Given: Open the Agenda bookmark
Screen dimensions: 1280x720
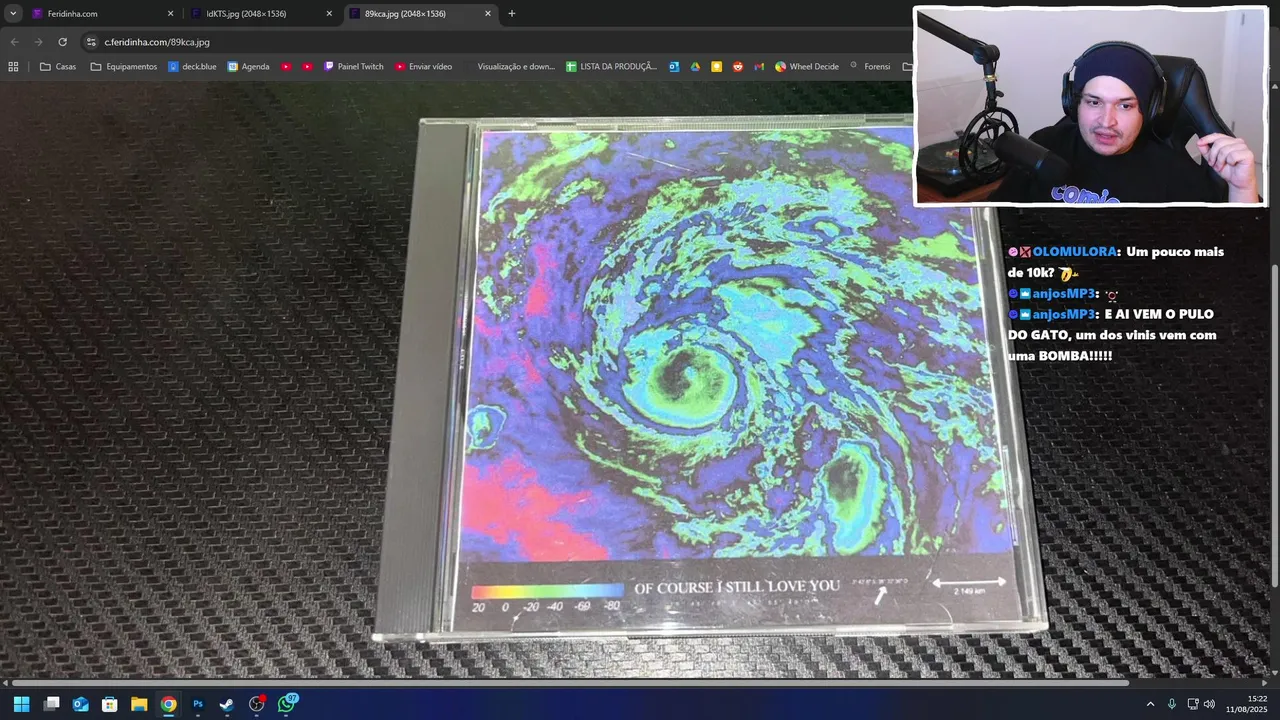Looking at the screenshot, I should pos(248,67).
